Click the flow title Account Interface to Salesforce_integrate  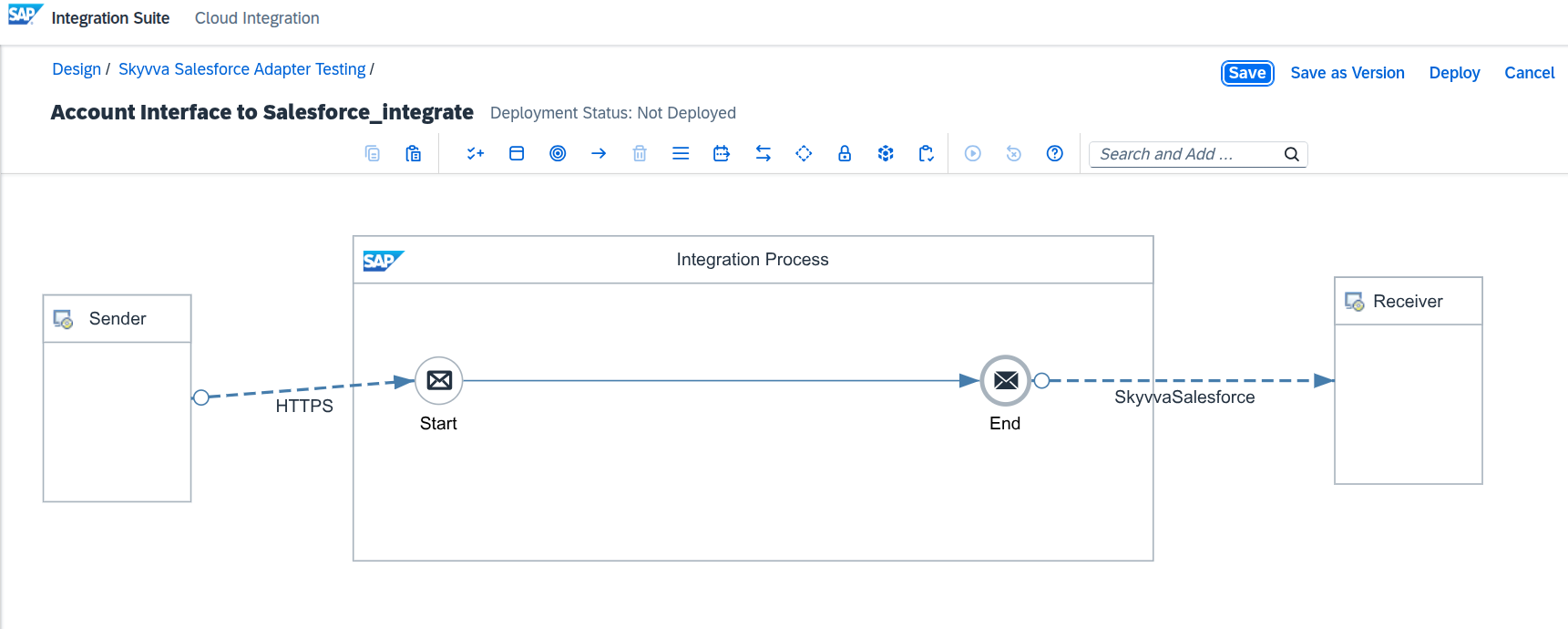tap(262, 112)
